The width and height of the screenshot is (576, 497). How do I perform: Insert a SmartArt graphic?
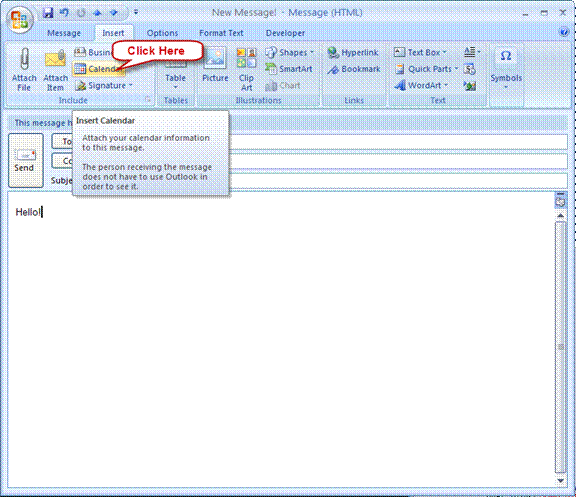[289, 69]
